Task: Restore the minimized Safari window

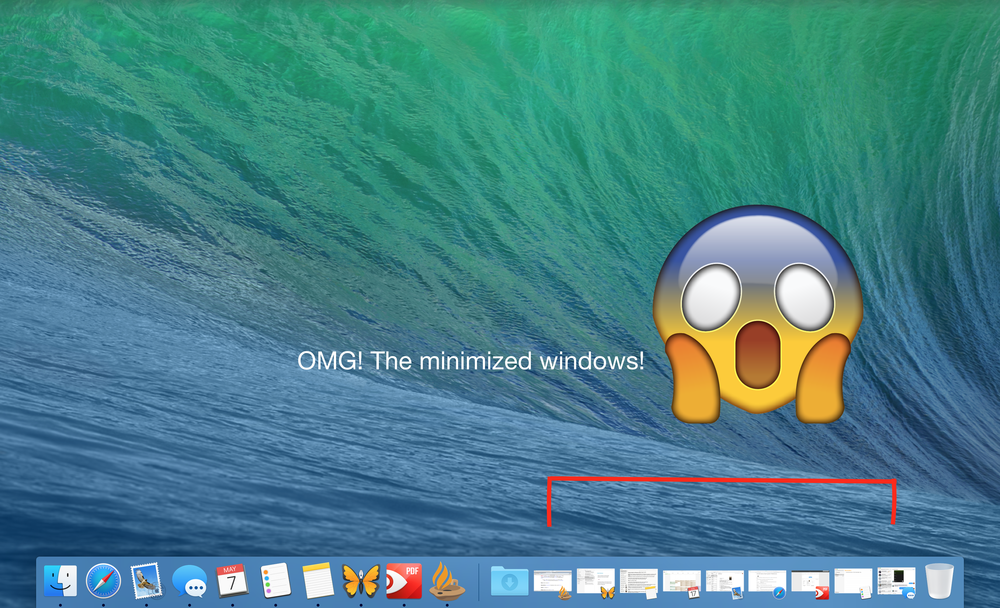Action: tap(767, 582)
